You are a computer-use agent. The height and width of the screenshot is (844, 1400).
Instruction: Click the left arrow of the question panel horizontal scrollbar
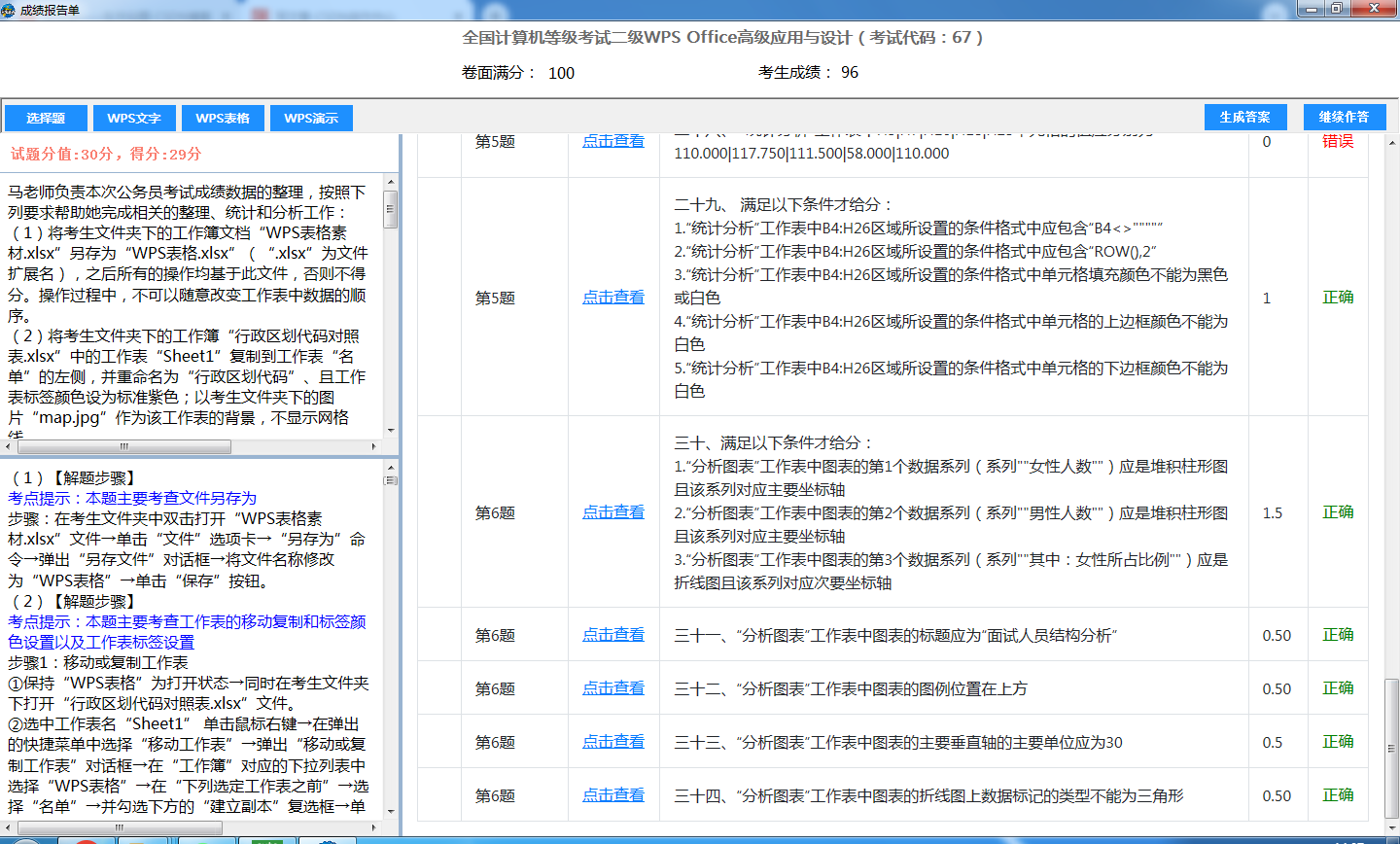(x=8, y=447)
